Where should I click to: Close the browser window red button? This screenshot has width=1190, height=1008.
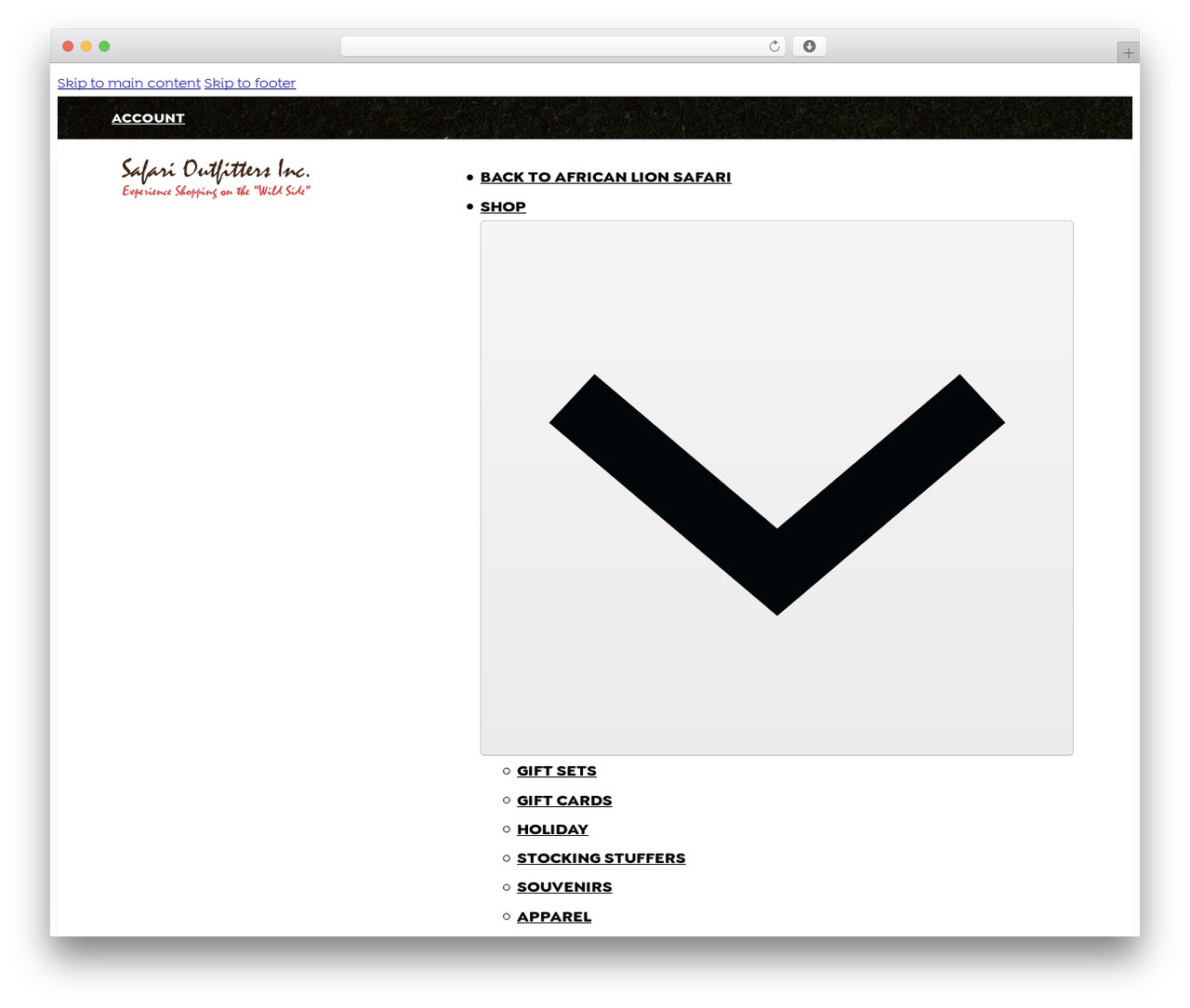pos(68,46)
